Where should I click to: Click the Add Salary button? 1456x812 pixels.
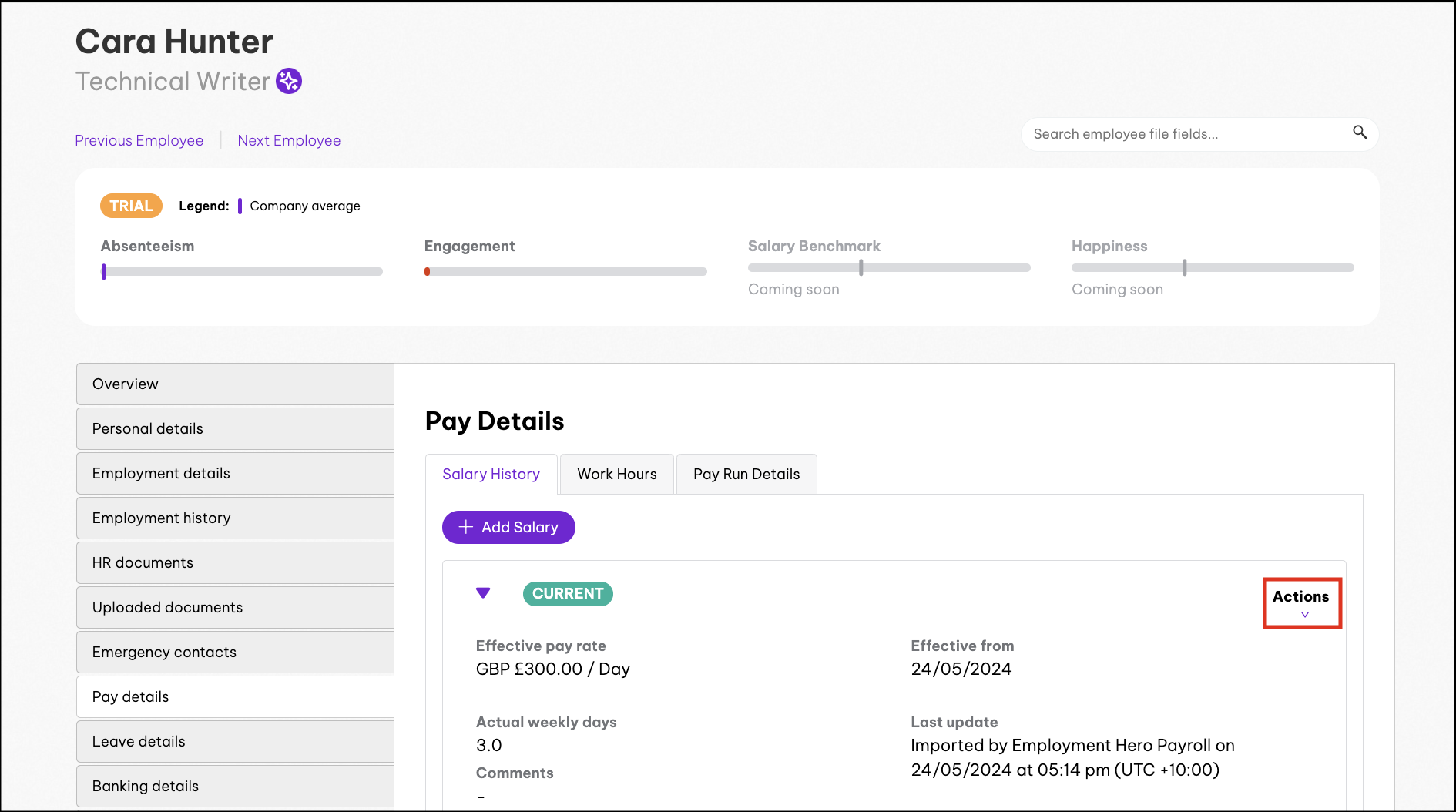[508, 527]
